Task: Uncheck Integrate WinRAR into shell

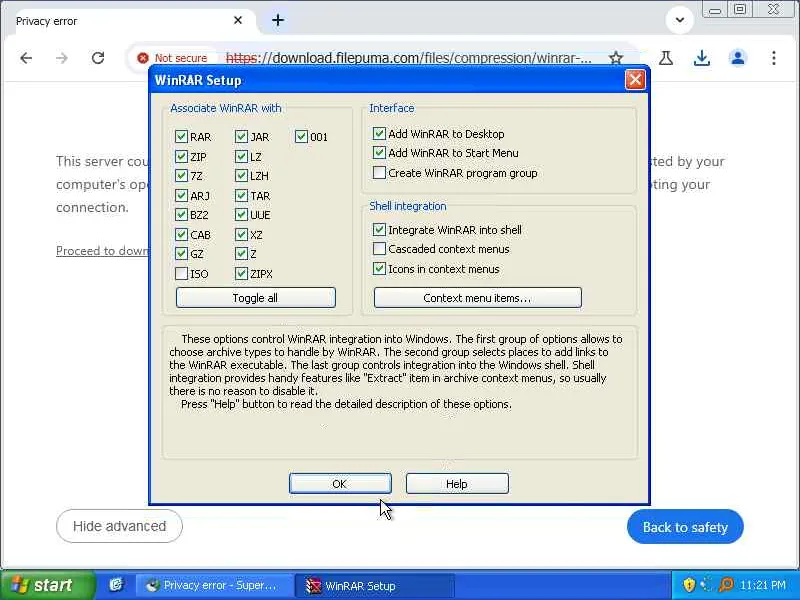Action: click(x=379, y=230)
